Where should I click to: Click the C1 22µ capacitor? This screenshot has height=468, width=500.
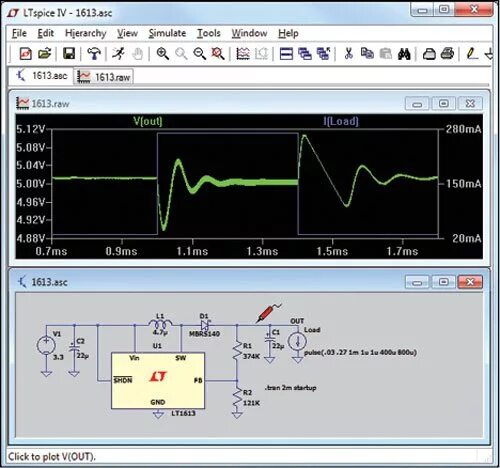(269, 340)
